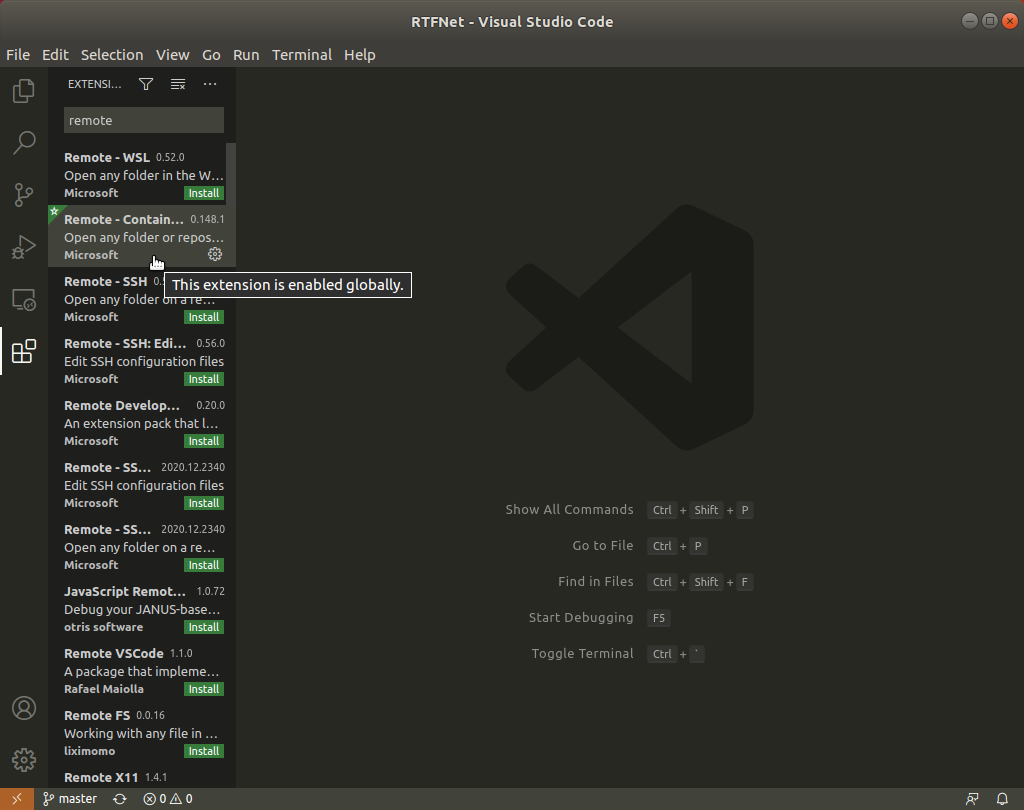The width and height of the screenshot is (1024, 810).
Task: Click the F5 key label
Action: pos(658,618)
